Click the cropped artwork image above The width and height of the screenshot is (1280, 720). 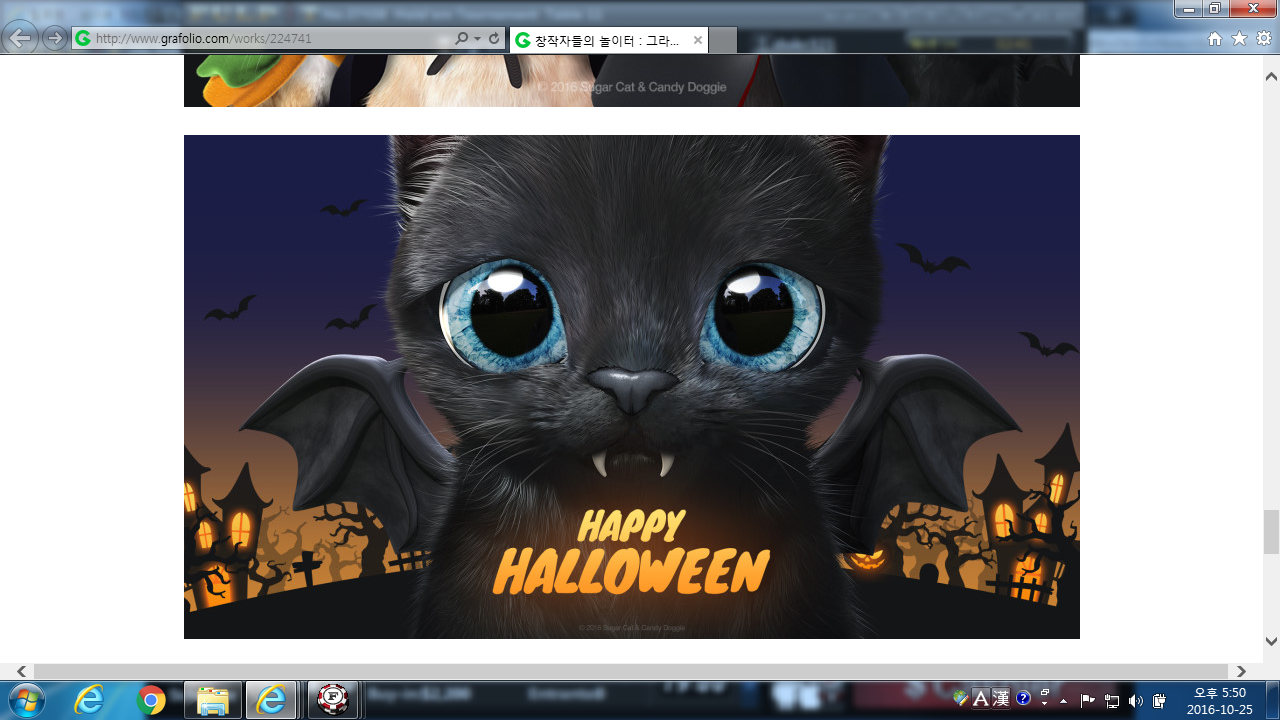pyautogui.click(x=632, y=81)
